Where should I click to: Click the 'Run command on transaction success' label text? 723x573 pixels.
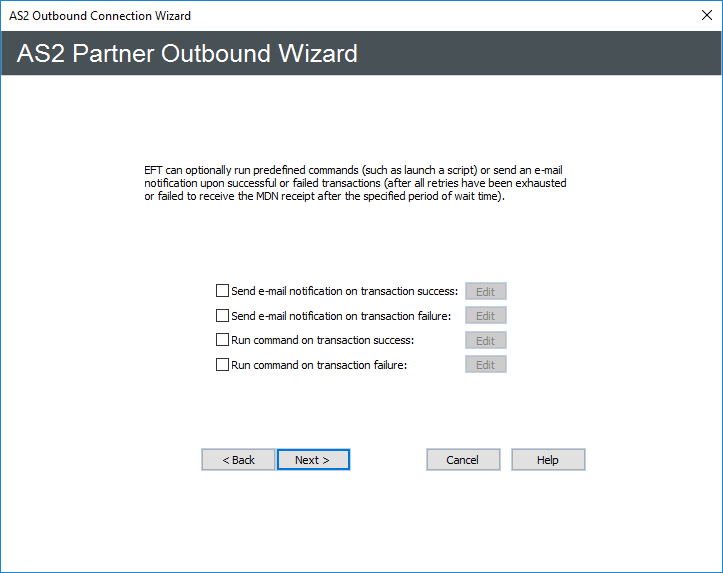pos(322,340)
